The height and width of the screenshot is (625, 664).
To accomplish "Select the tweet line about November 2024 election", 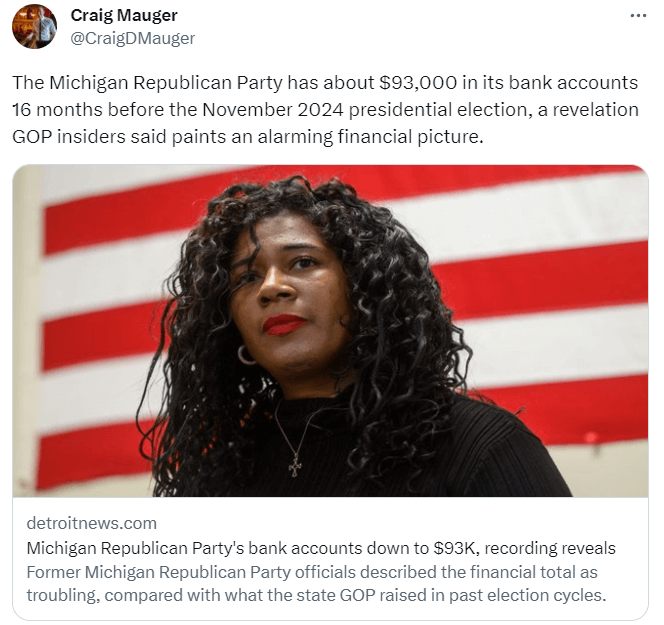I will 325,110.
